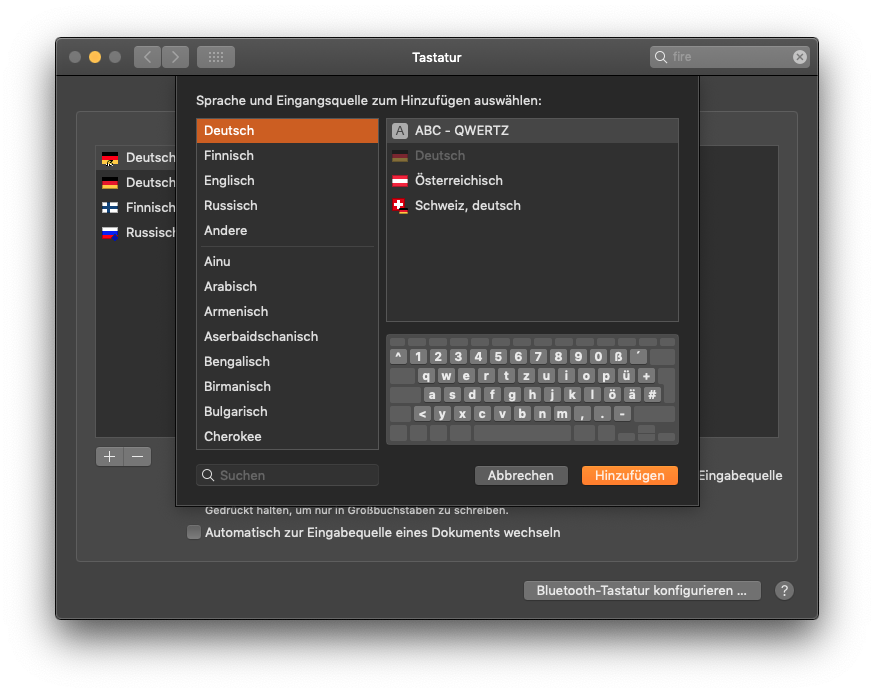This screenshot has height=693, width=874.
Task: Click the forward navigation arrow
Action: pos(175,57)
